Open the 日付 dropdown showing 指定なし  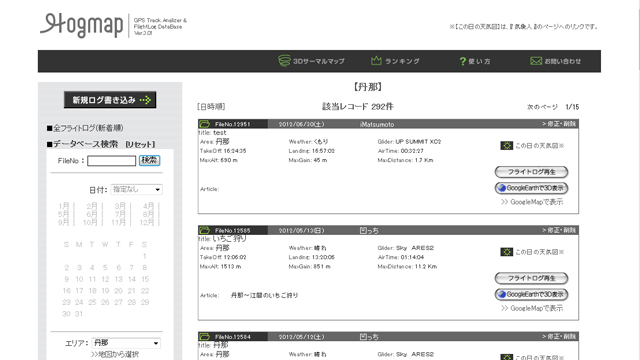coord(136,189)
